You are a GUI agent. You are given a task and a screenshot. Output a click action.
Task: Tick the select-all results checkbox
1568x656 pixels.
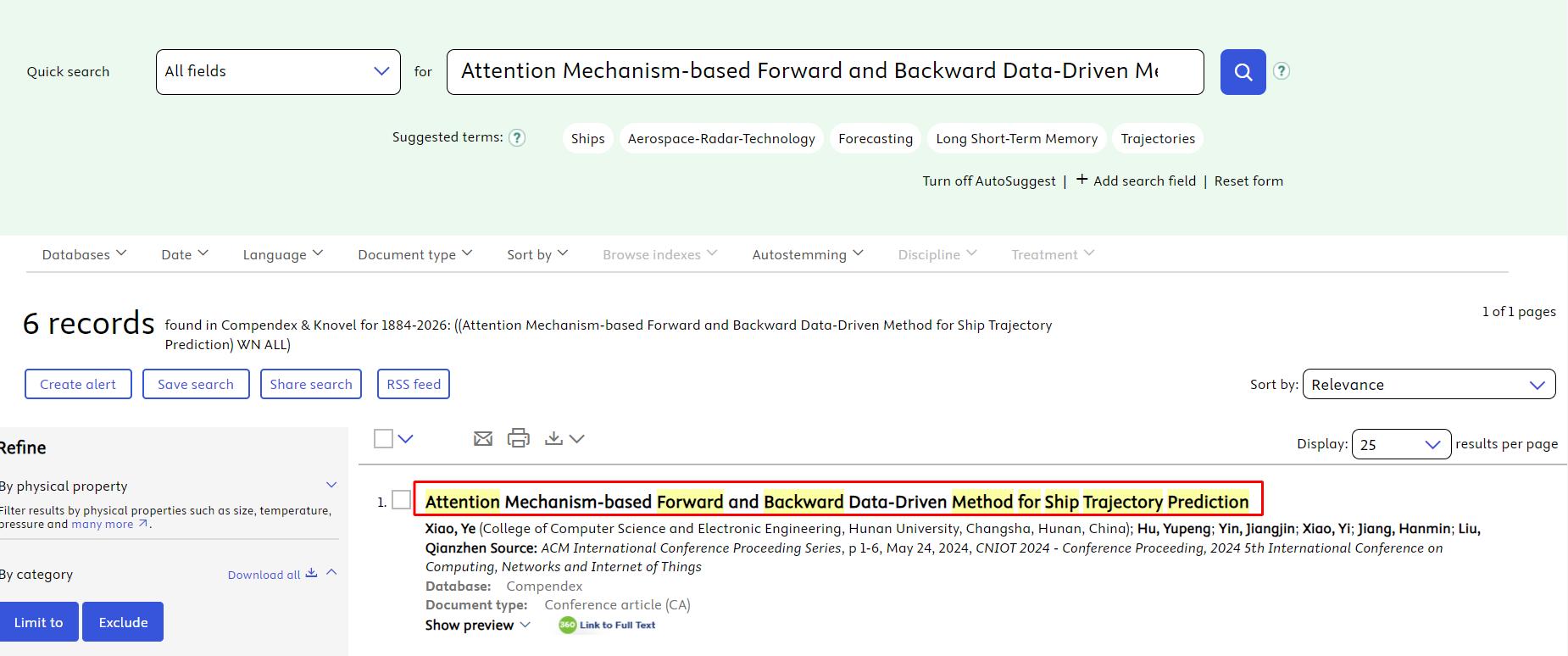point(383,438)
